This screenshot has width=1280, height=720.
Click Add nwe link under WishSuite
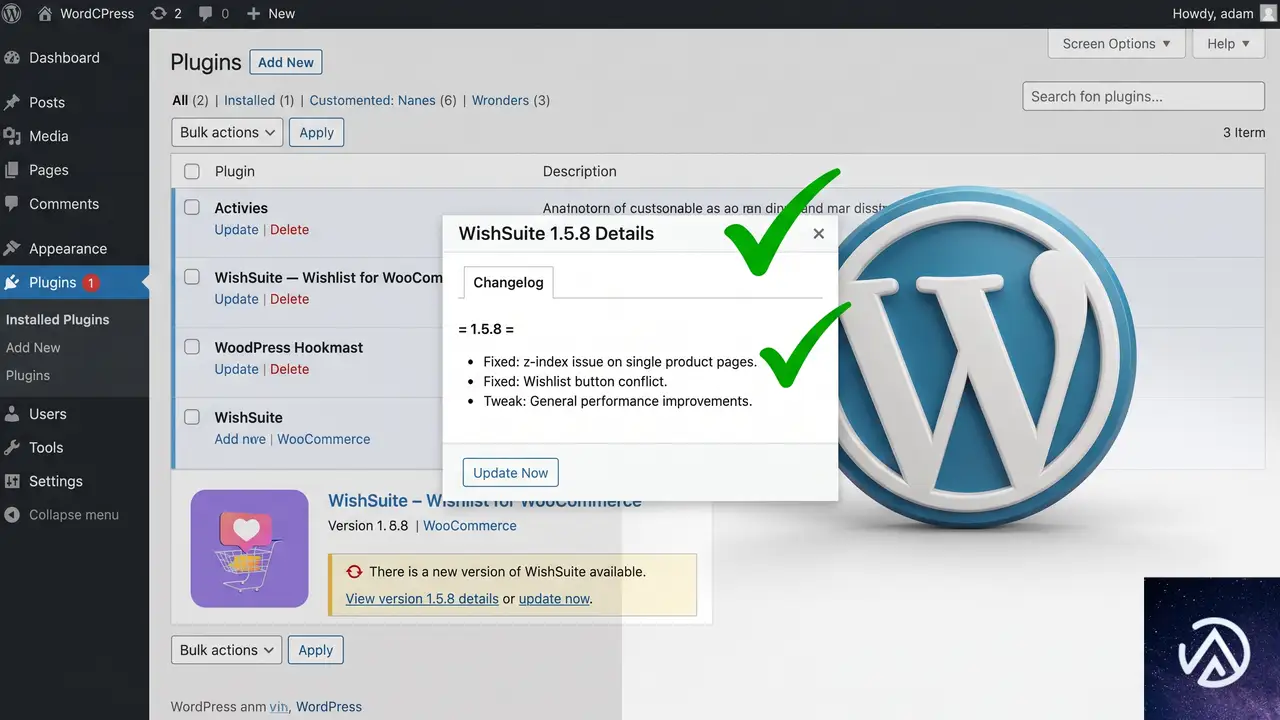point(240,439)
